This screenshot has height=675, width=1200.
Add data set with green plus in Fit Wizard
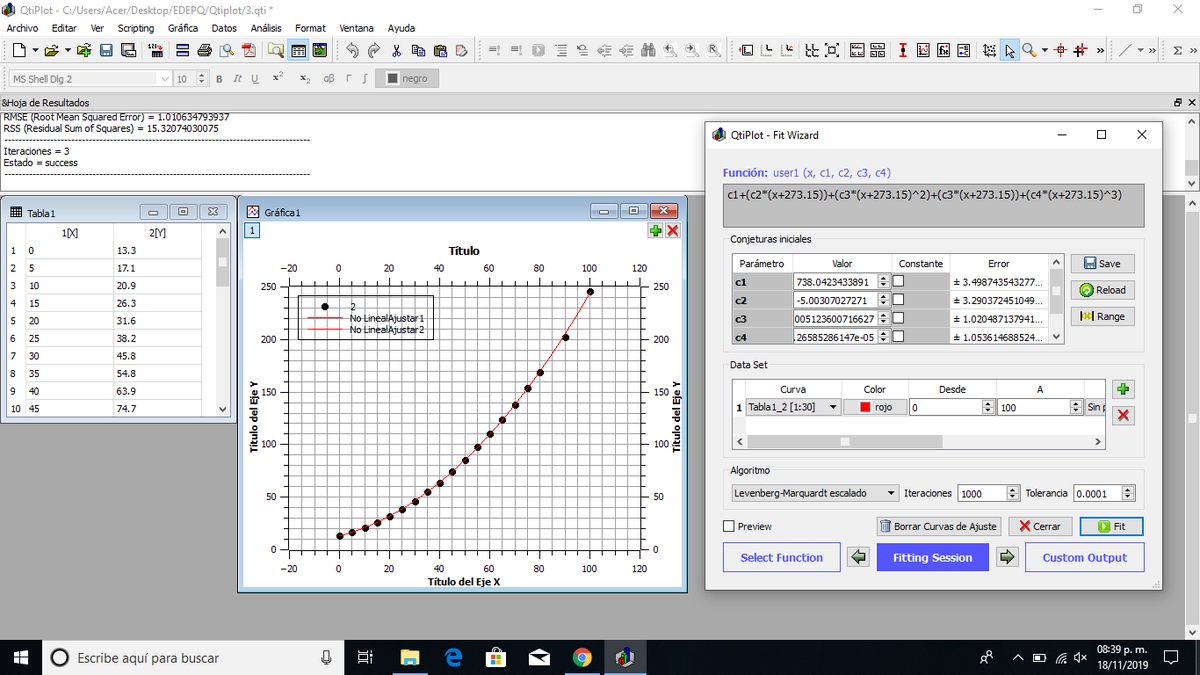tap(1124, 389)
